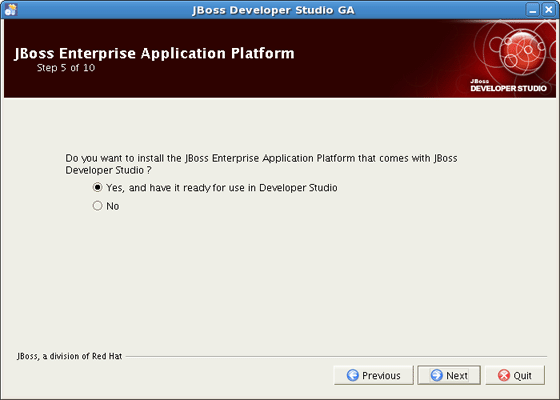Continue with the Next button
The width and height of the screenshot is (560, 400).
coord(449,375)
